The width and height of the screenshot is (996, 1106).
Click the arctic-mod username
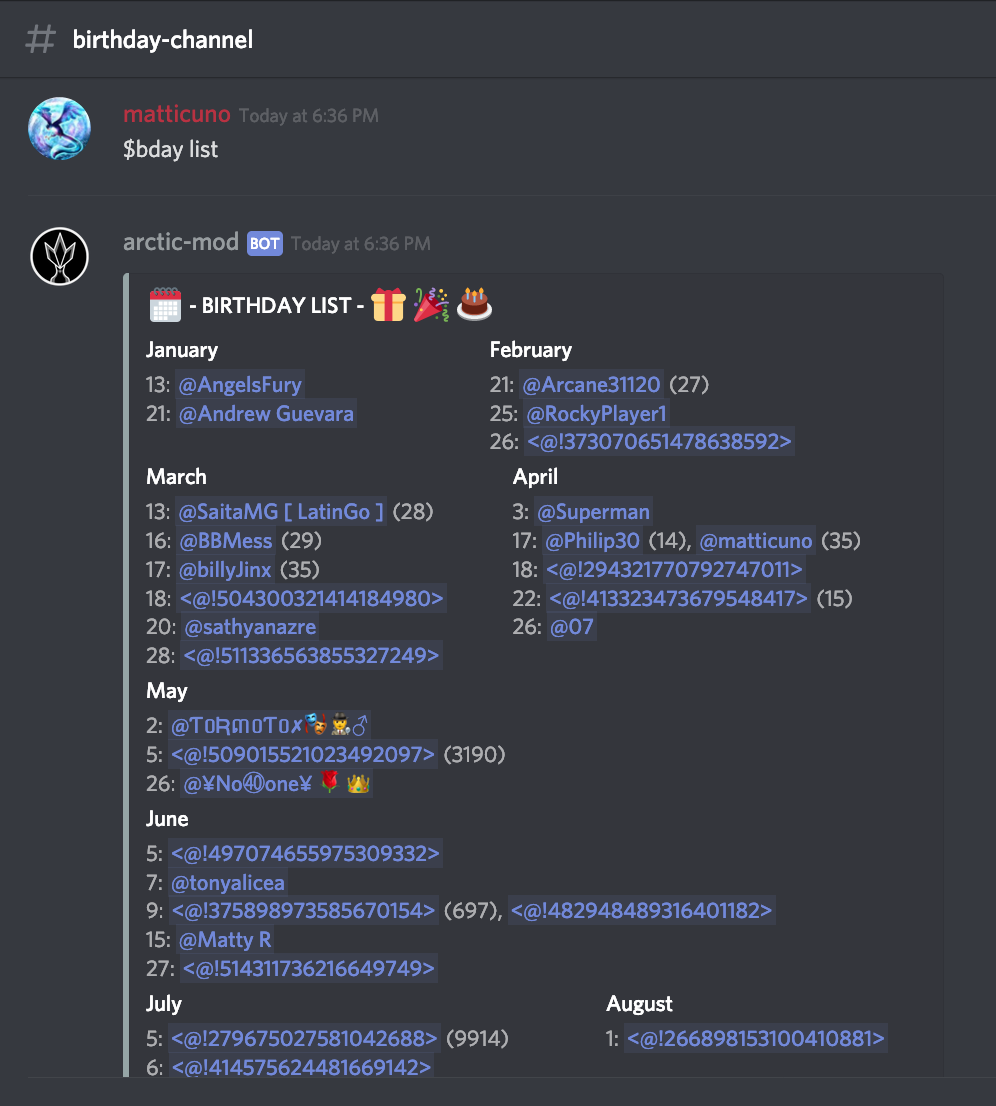[181, 242]
